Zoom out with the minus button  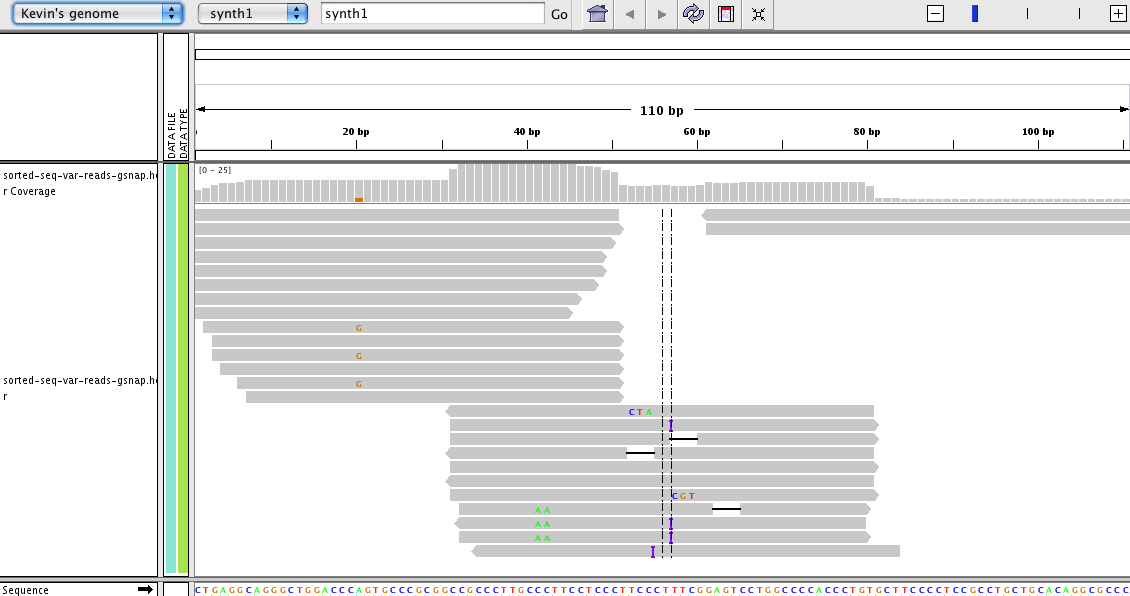coord(935,14)
